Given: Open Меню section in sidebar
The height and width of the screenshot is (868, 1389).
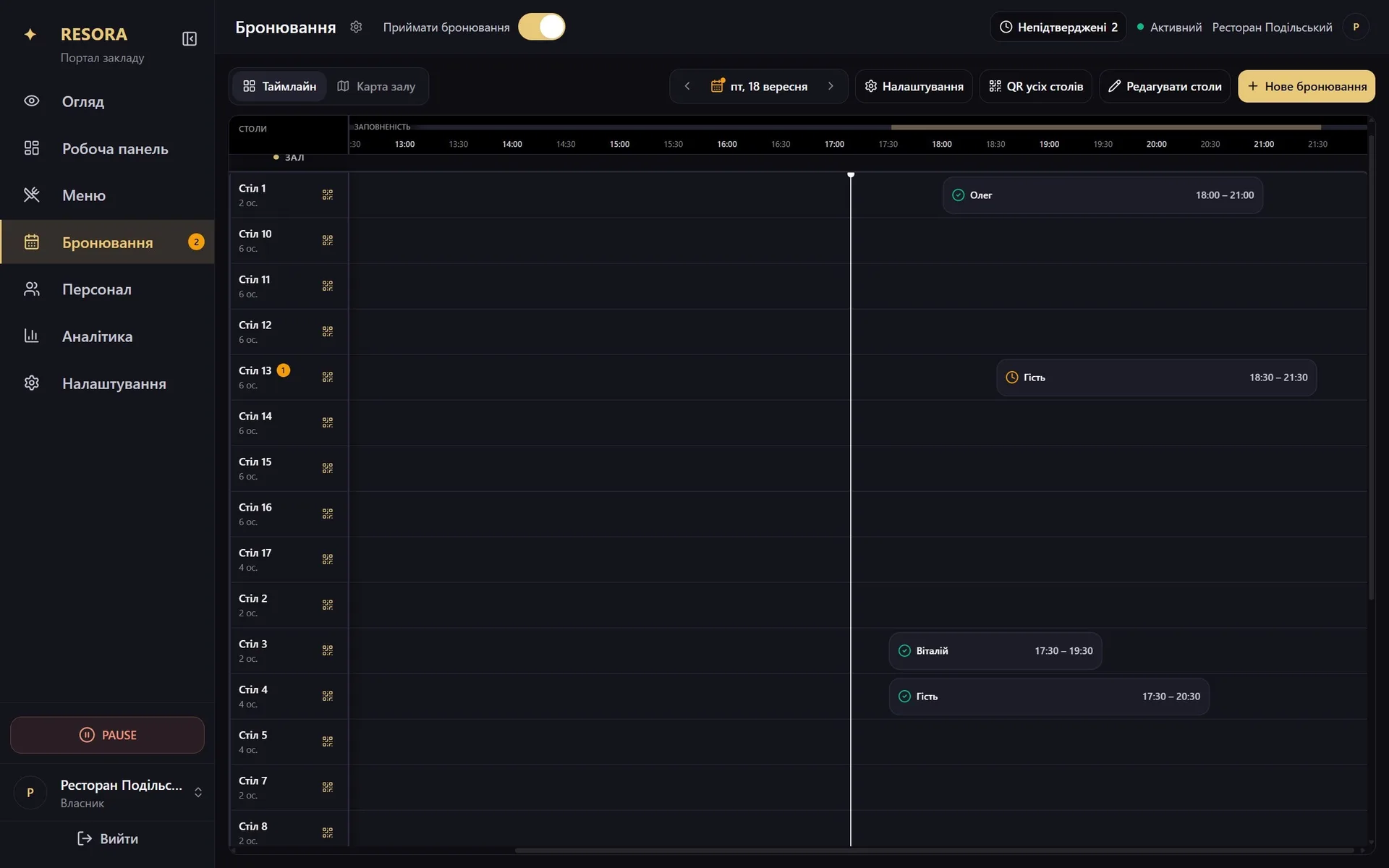Looking at the screenshot, I should 107,195.
